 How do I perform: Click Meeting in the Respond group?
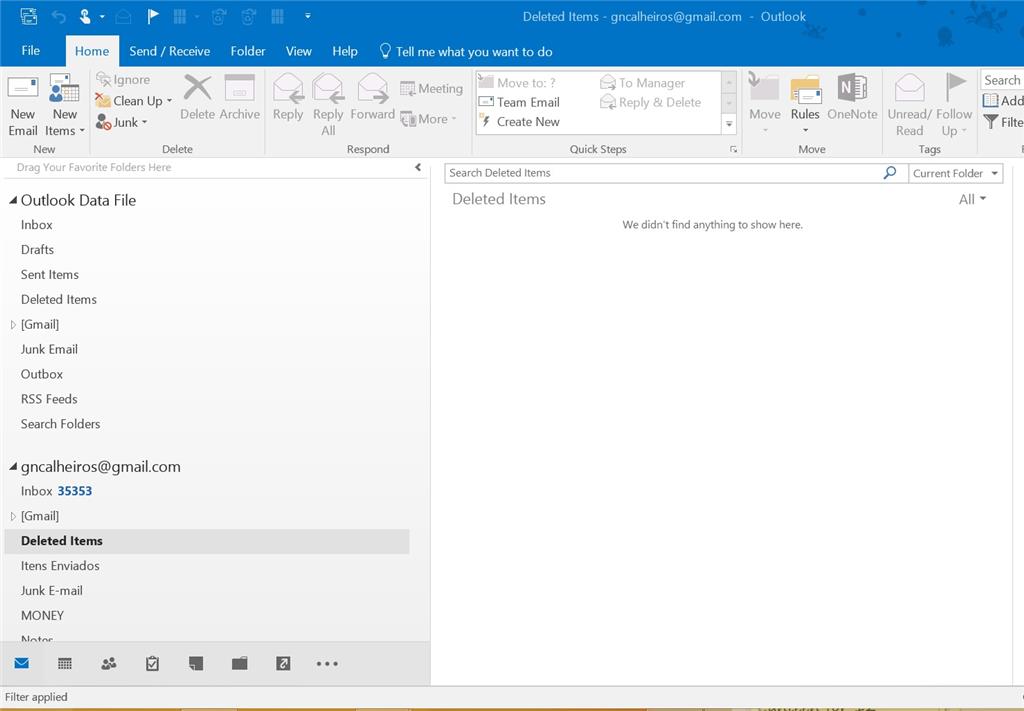tap(431, 88)
